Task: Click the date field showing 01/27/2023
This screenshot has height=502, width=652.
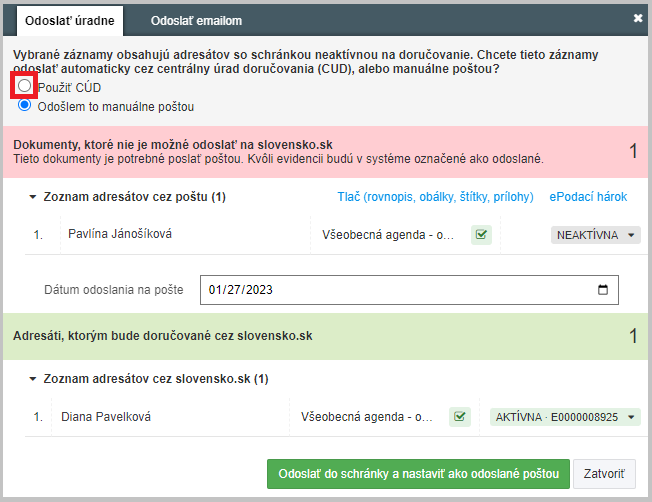Action: pos(390,290)
